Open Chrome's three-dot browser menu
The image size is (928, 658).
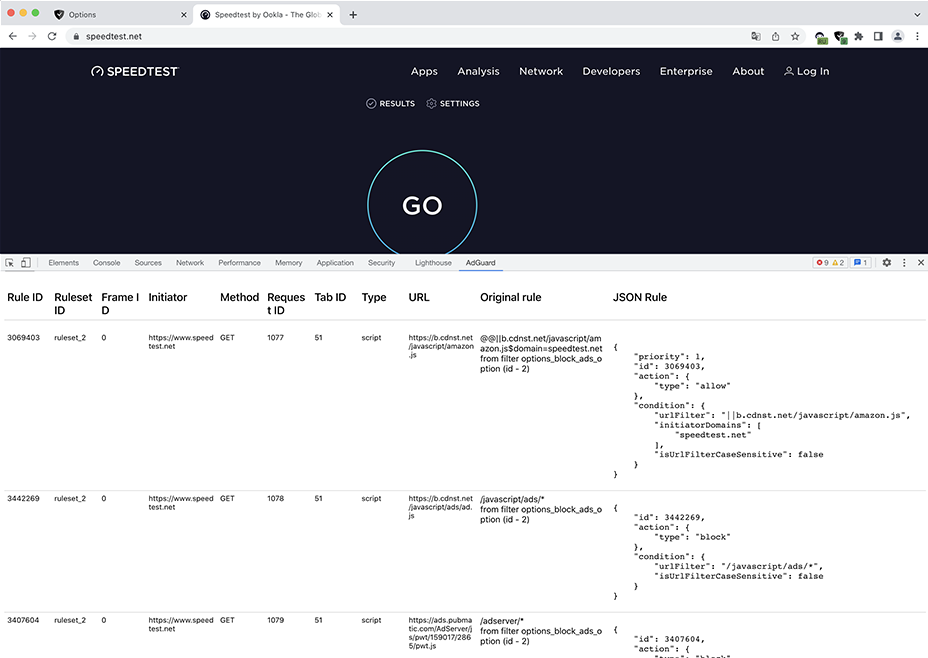(917, 35)
